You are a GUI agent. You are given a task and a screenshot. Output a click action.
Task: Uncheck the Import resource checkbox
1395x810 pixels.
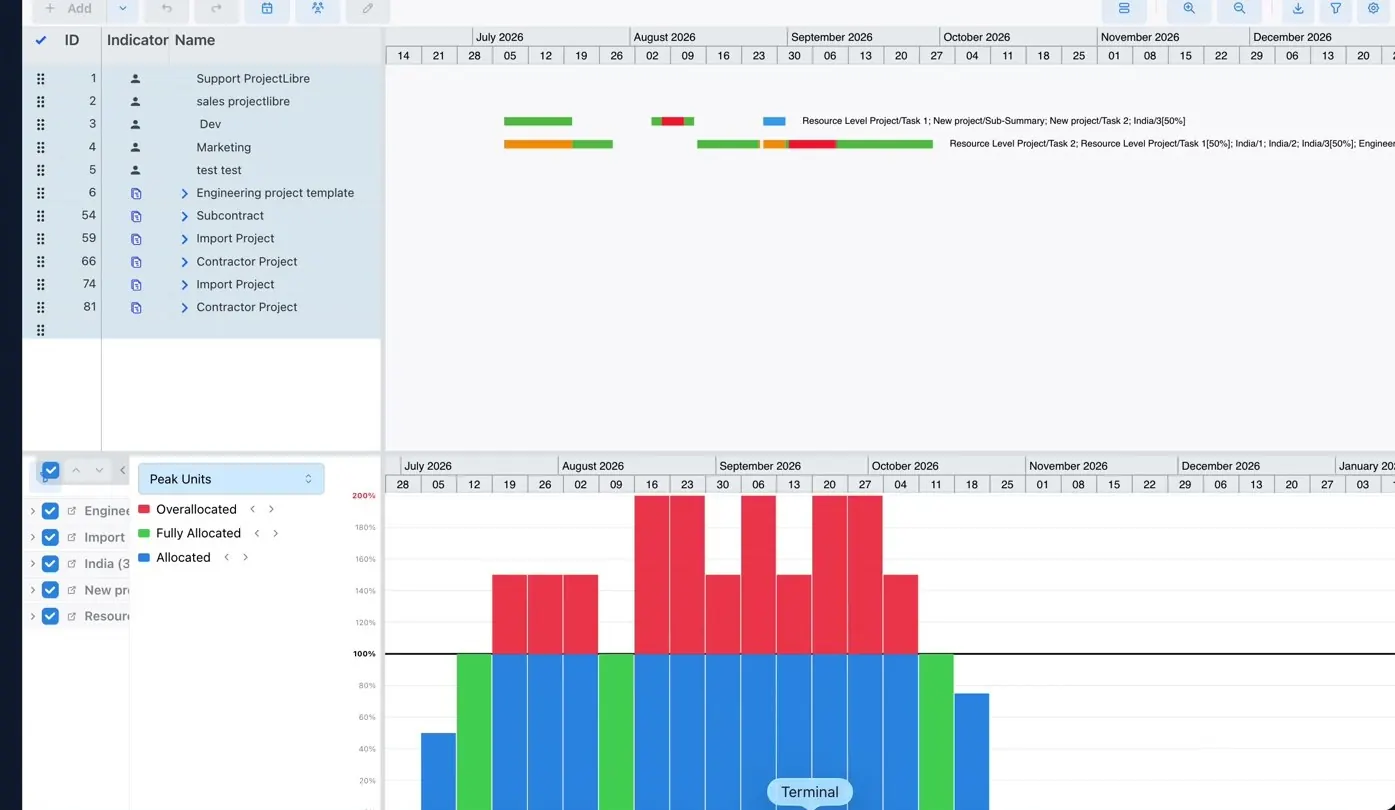[x=50, y=537]
